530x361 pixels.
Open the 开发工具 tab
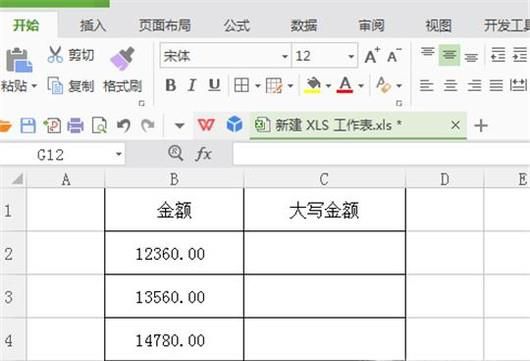pyautogui.click(x=507, y=25)
